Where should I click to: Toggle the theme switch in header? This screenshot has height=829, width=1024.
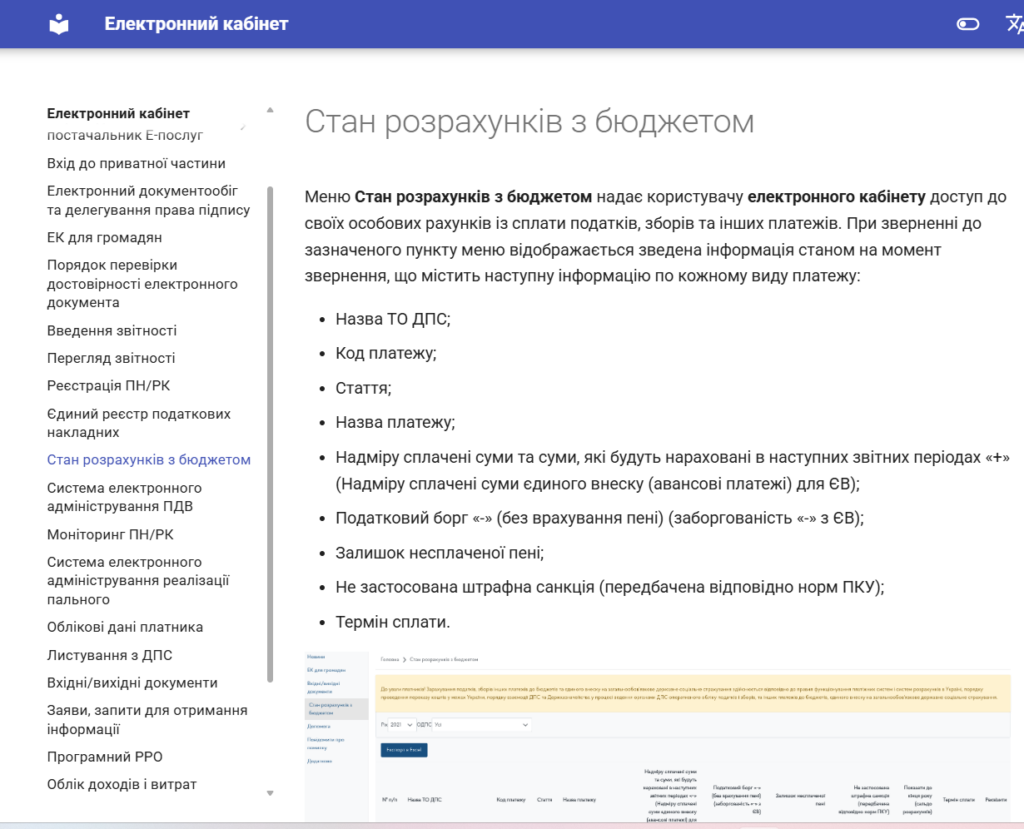(x=967, y=24)
